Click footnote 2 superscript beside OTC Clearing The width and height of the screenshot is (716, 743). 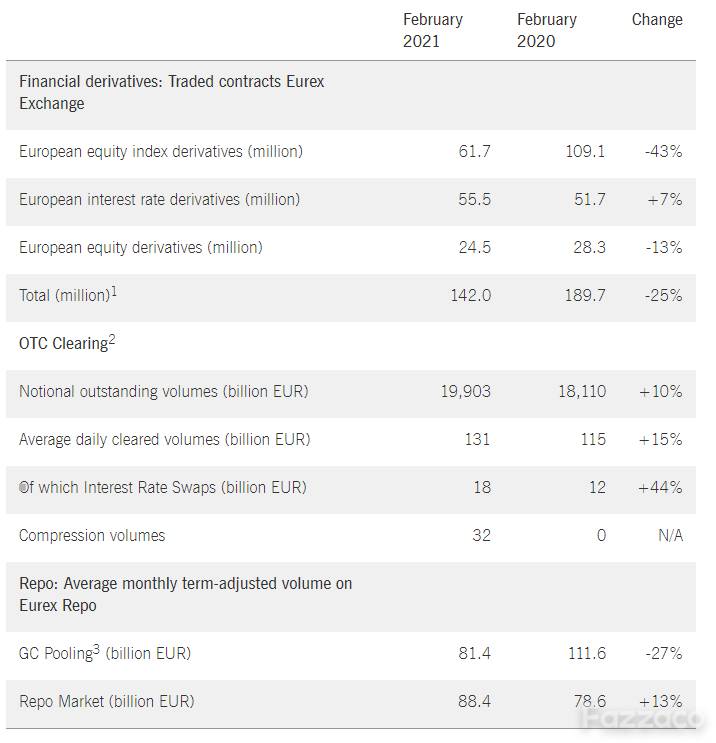[111, 339]
